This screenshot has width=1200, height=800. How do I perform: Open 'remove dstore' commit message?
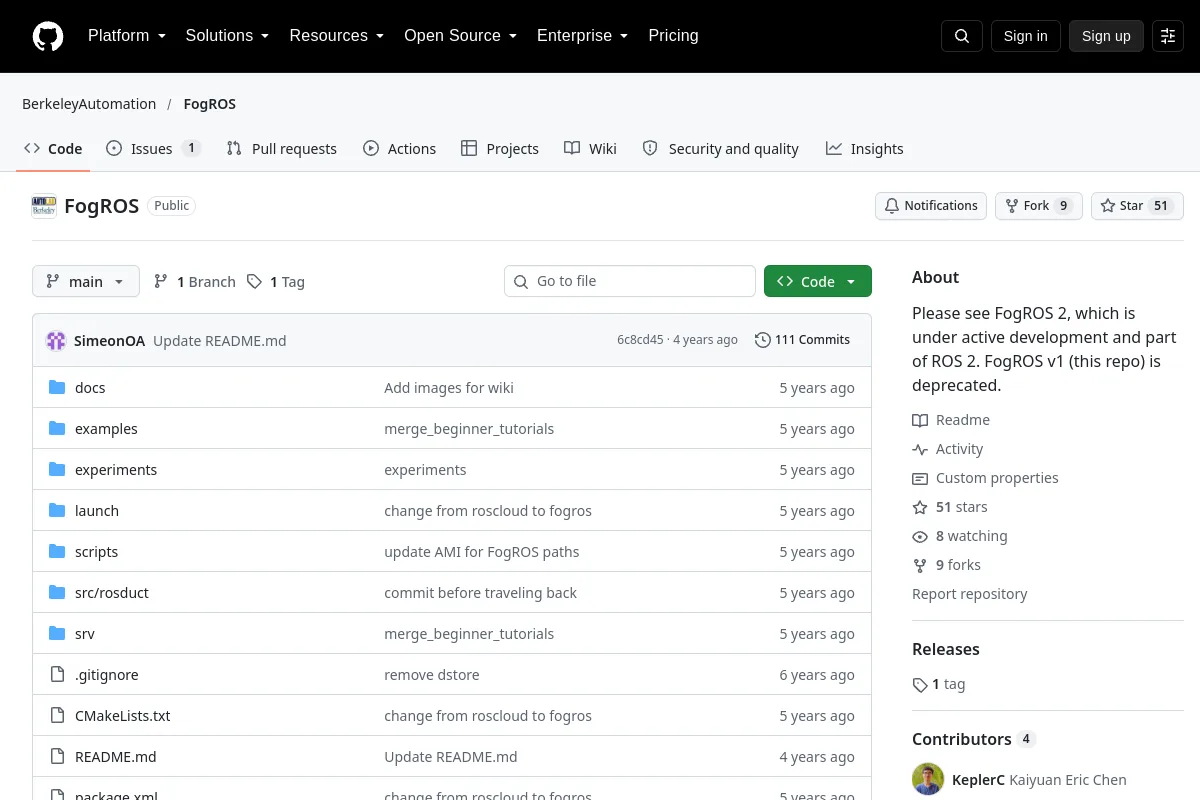tap(432, 675)
